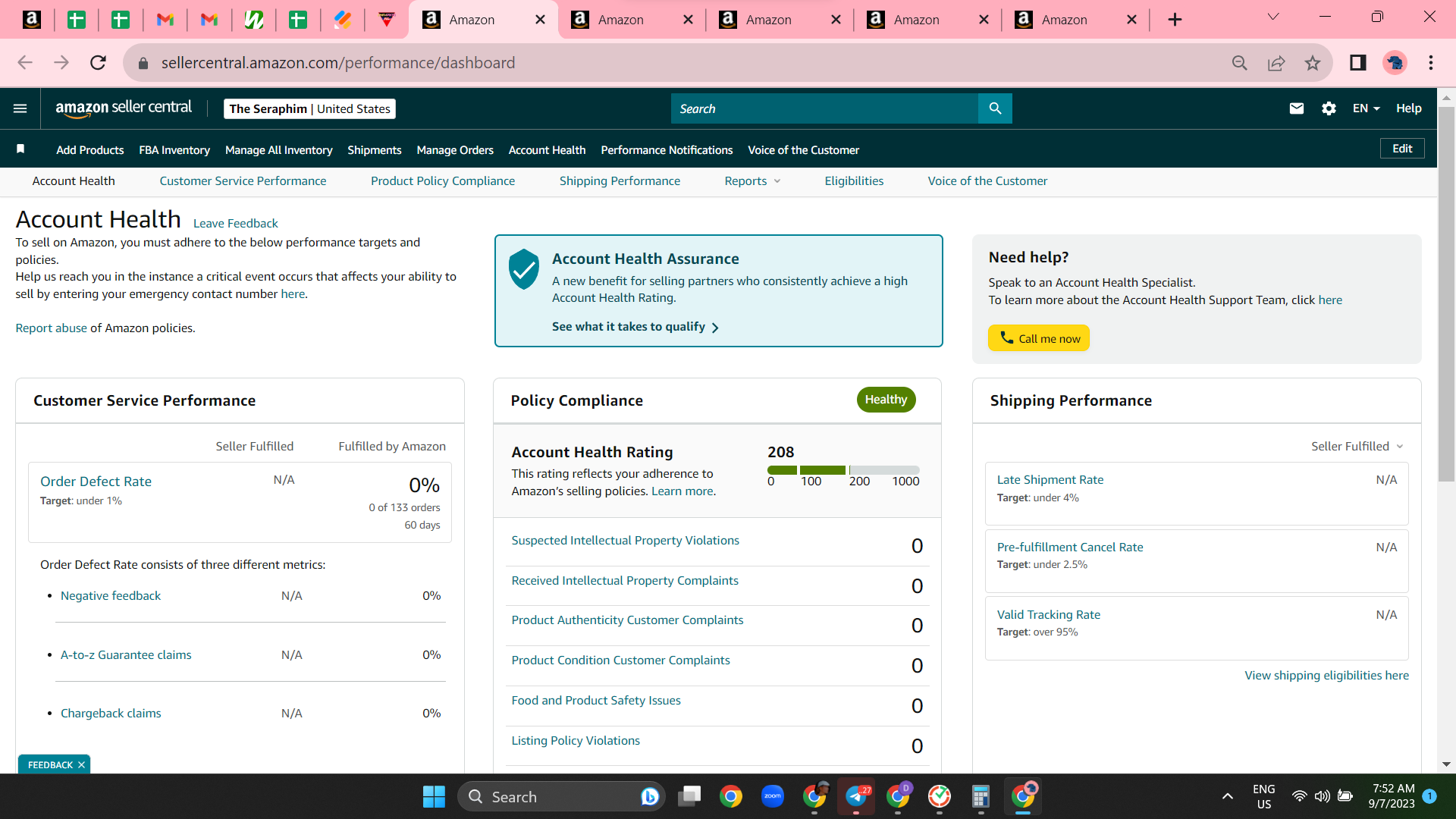Open Negative feedback metric link
This screenshot has height=819, width=1456.
111,596
